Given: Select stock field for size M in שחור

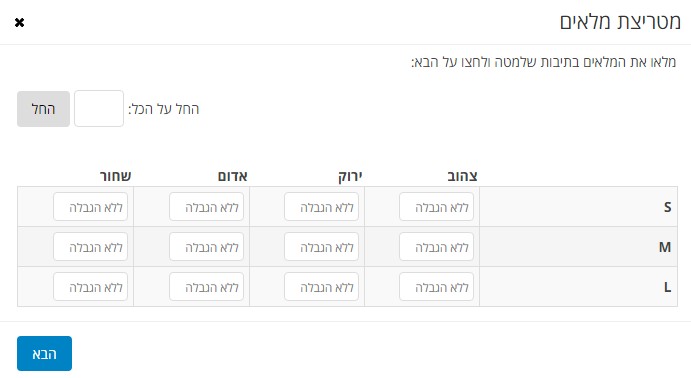Looking at the screenshot, I should pyautogui.click(x=90, y=247).
